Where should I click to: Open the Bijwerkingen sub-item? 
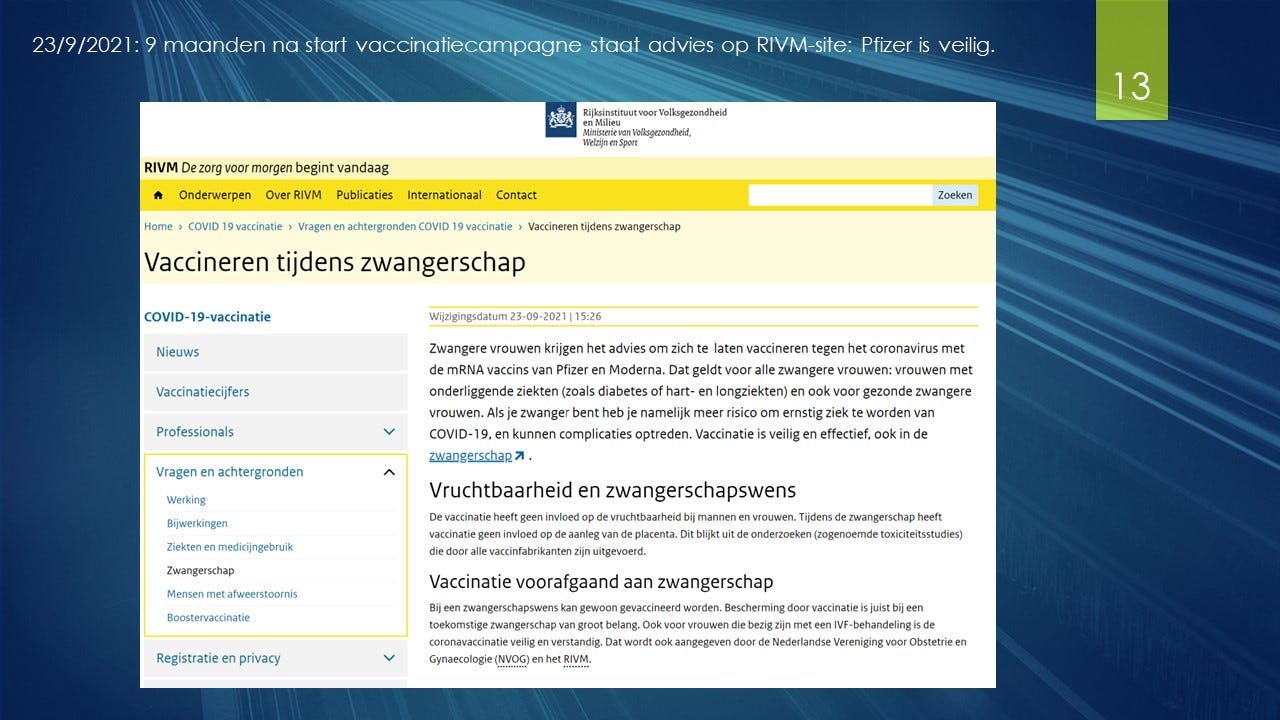click(x=197, y=523)
